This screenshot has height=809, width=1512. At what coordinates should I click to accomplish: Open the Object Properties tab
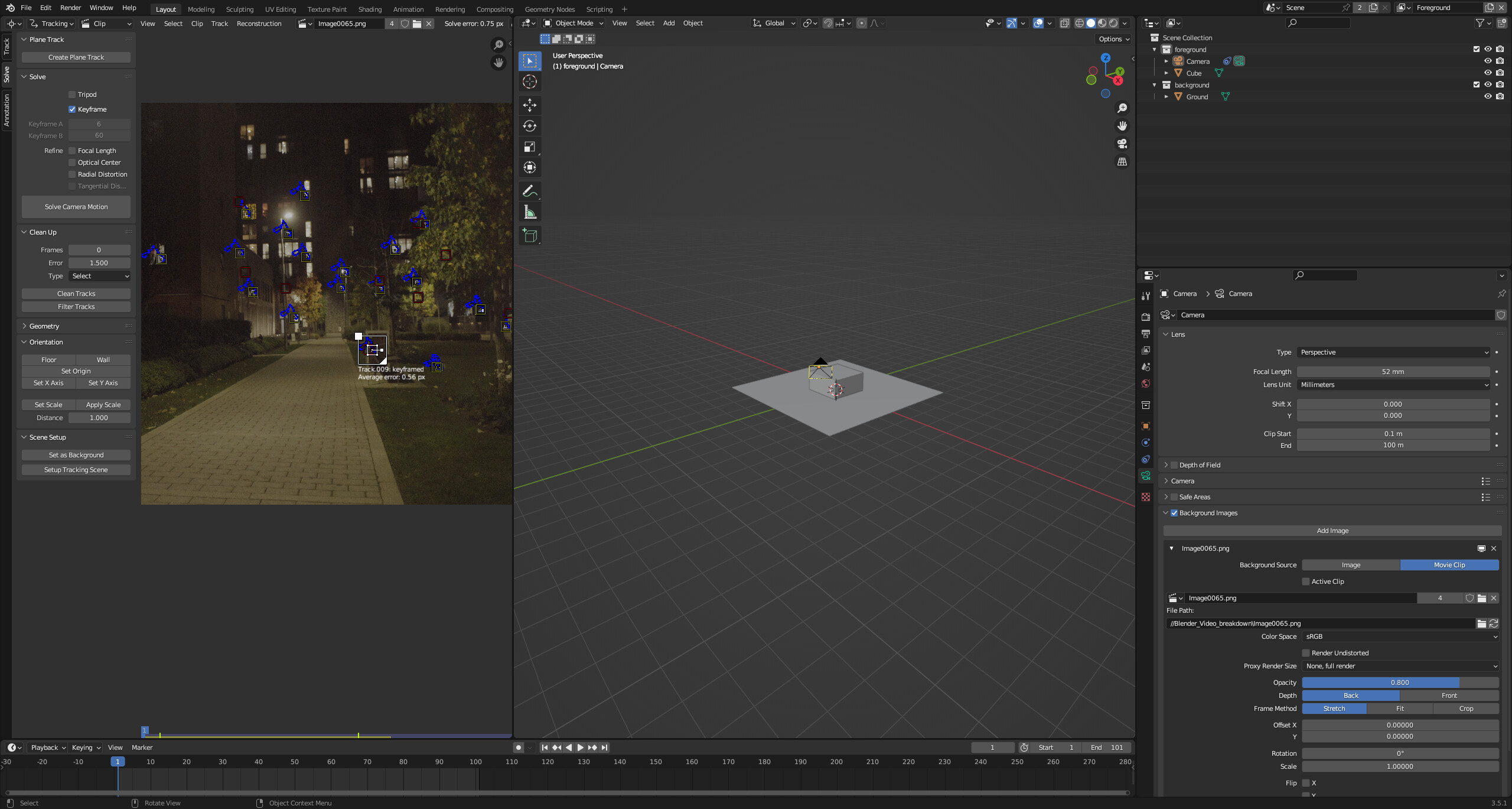[x=1146, y=426]
